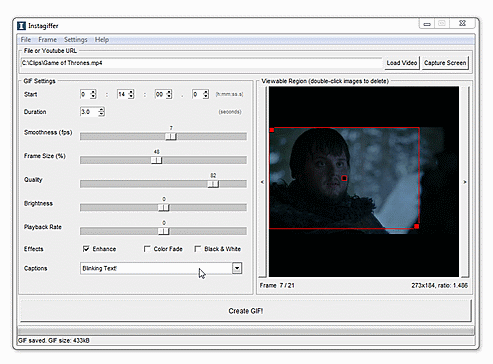493x364 pixels.
Task: Click the Load Video button
Action: click(x=402, y=63)
